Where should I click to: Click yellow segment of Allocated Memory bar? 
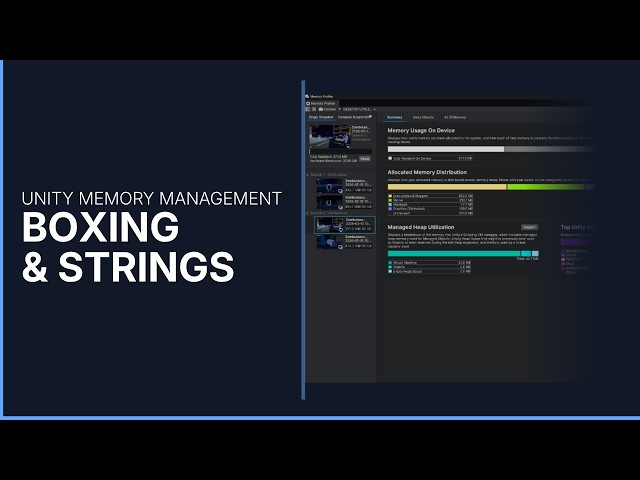pyautogui.click(x=447, y=187)
